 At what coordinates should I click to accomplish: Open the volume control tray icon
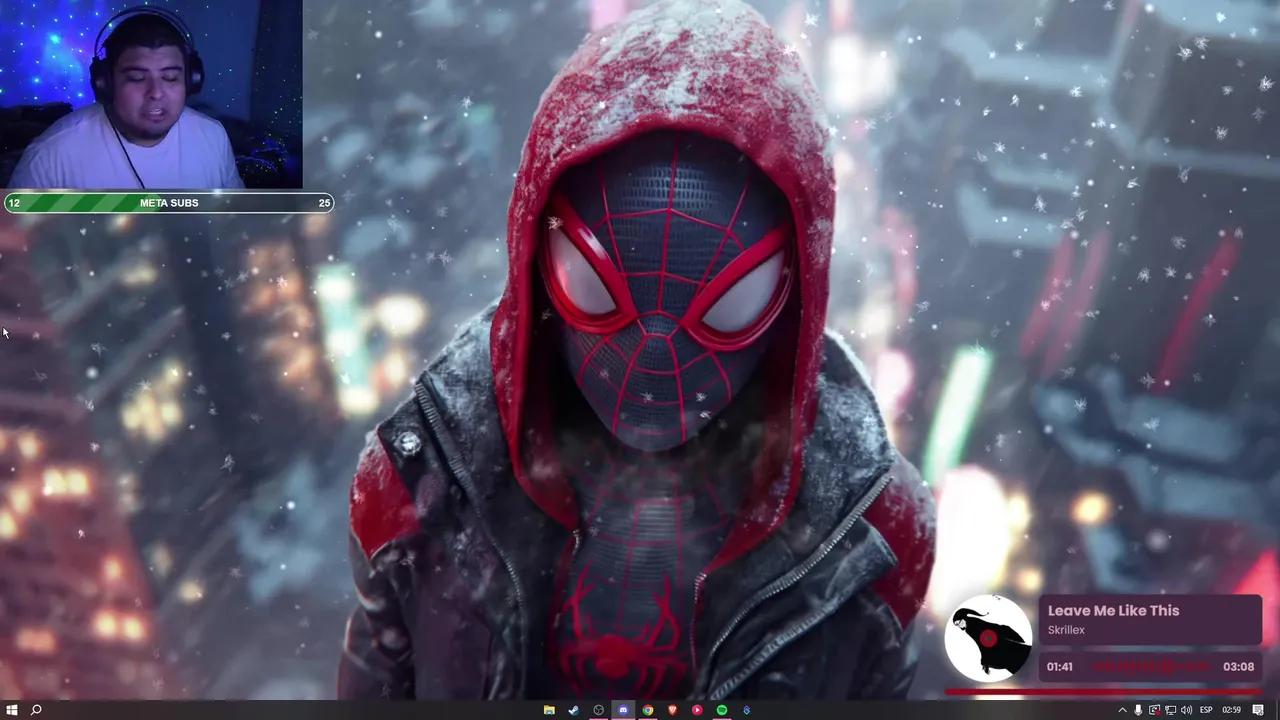pos(1186,710)
